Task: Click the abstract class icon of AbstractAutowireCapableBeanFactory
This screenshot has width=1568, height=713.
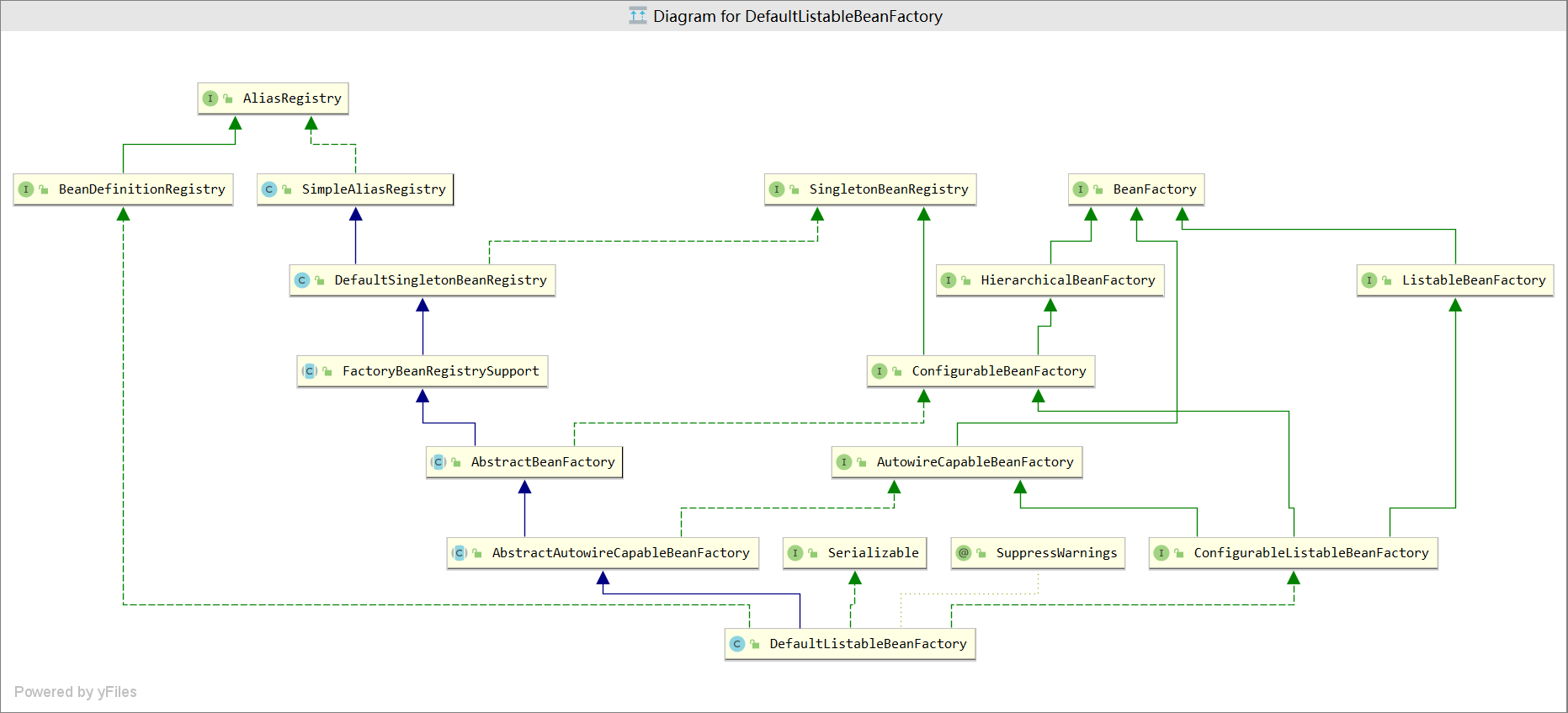Action: click(x=460, y=553)
